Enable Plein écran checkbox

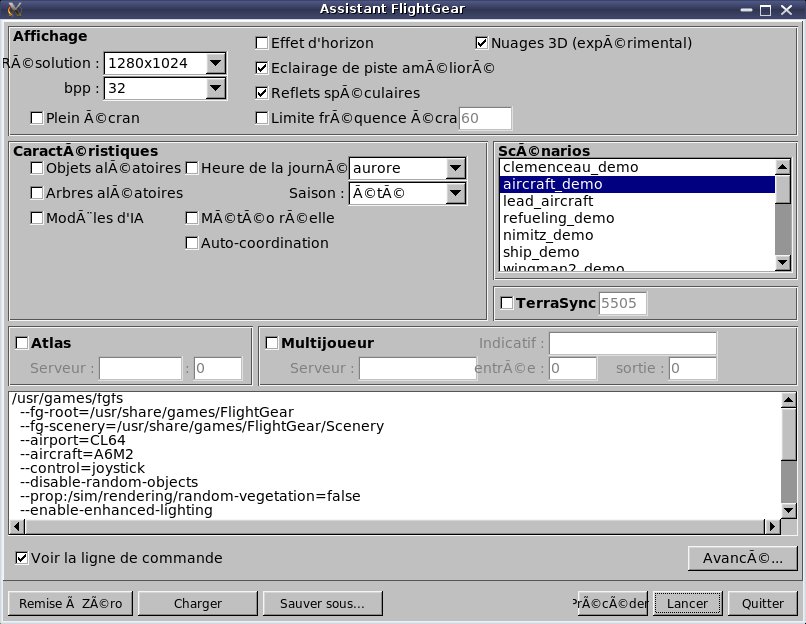[x=36, y=118]
